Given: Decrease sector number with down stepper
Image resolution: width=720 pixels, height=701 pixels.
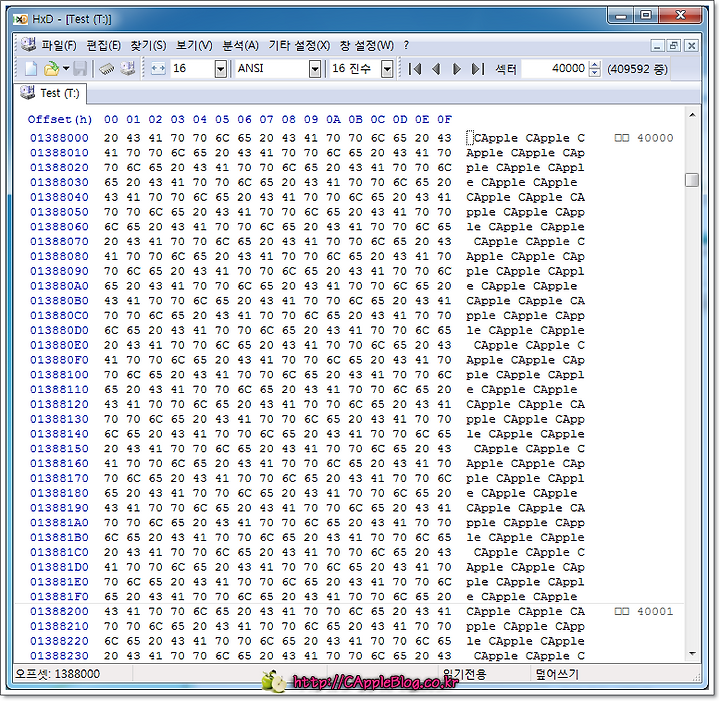Looking at the screenshot, I should (594, 73).
